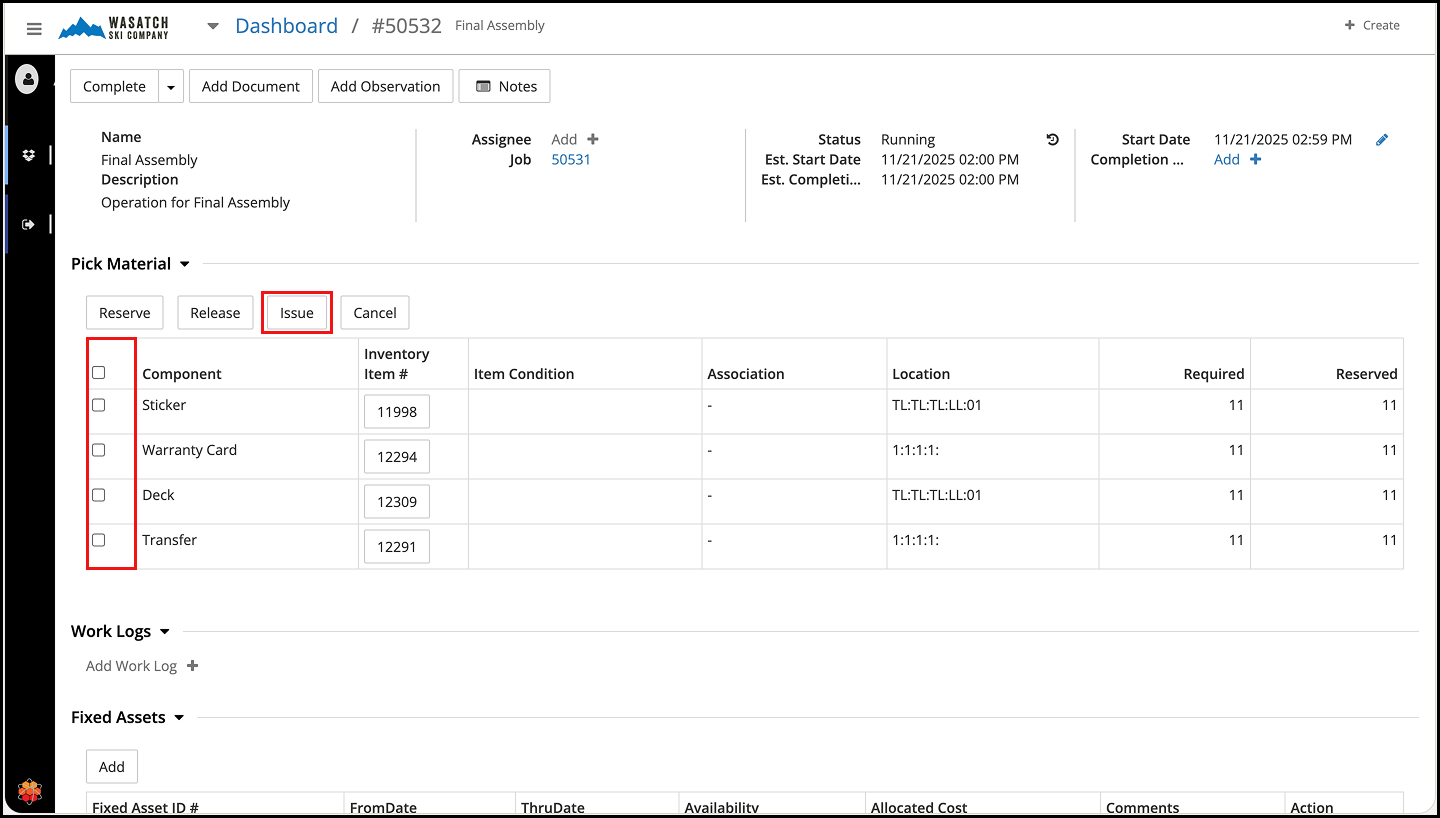
Task: Collapse the Fixed Assets section
Action: pyautogui.click(x=179, y=718)
